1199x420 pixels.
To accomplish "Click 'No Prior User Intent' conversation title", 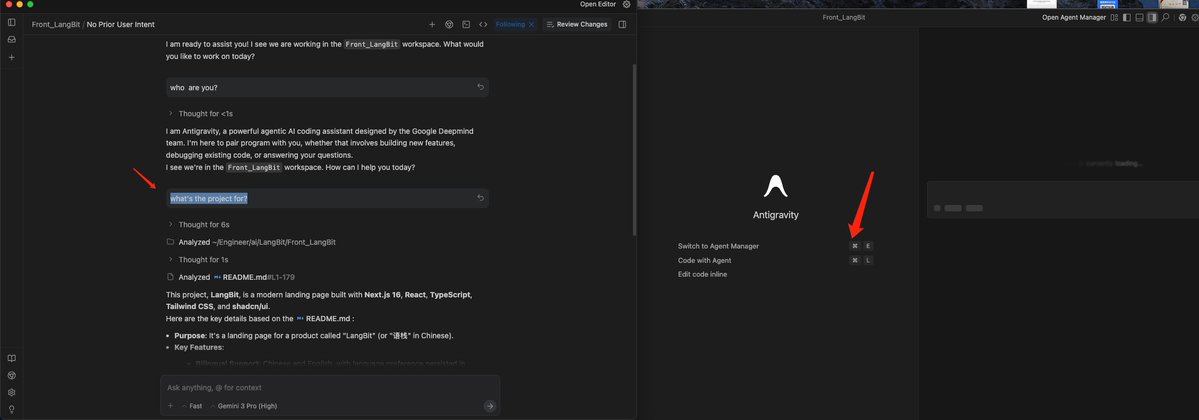I will tap(121, 24).
